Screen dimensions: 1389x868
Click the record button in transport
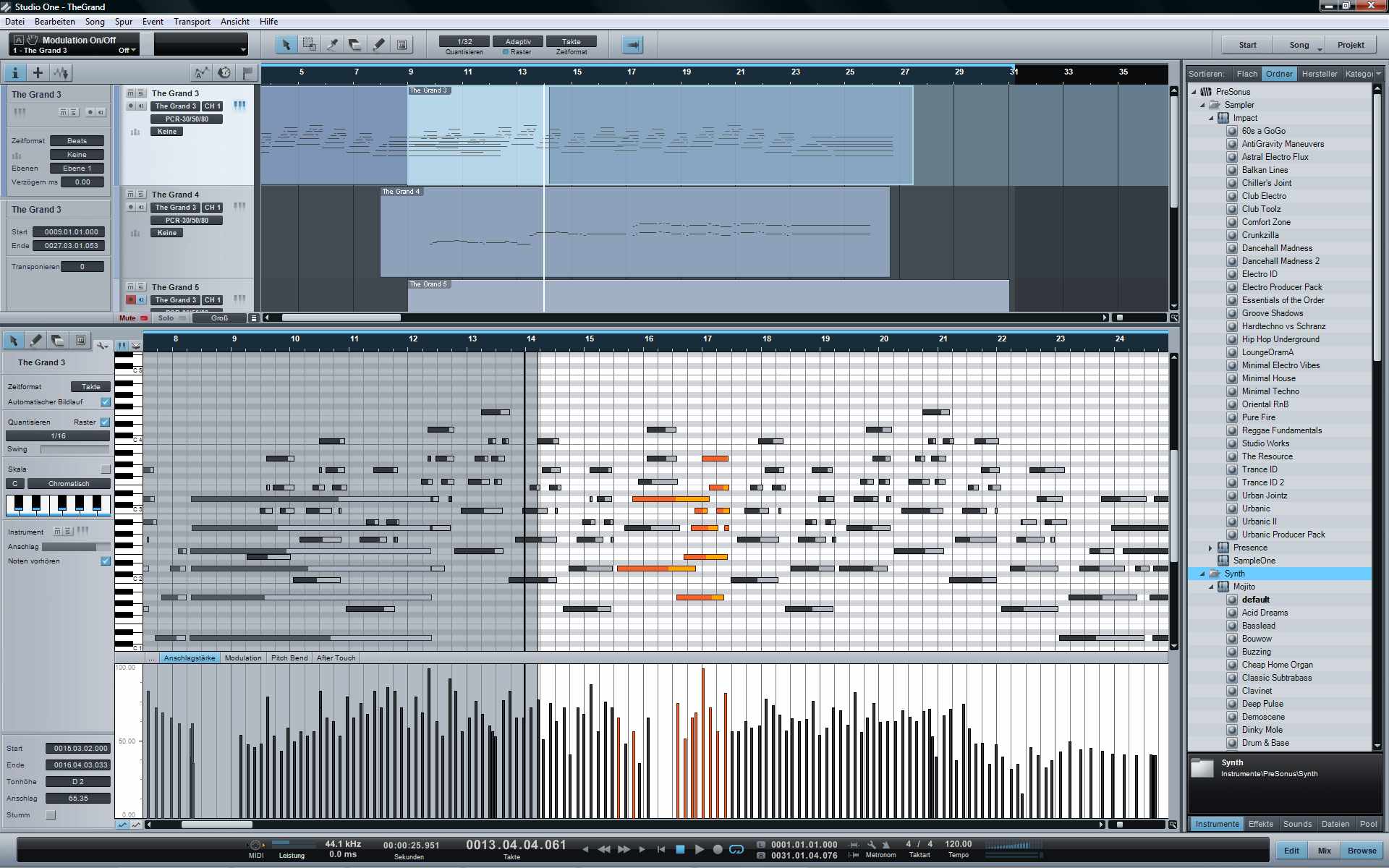click(718, 849)
